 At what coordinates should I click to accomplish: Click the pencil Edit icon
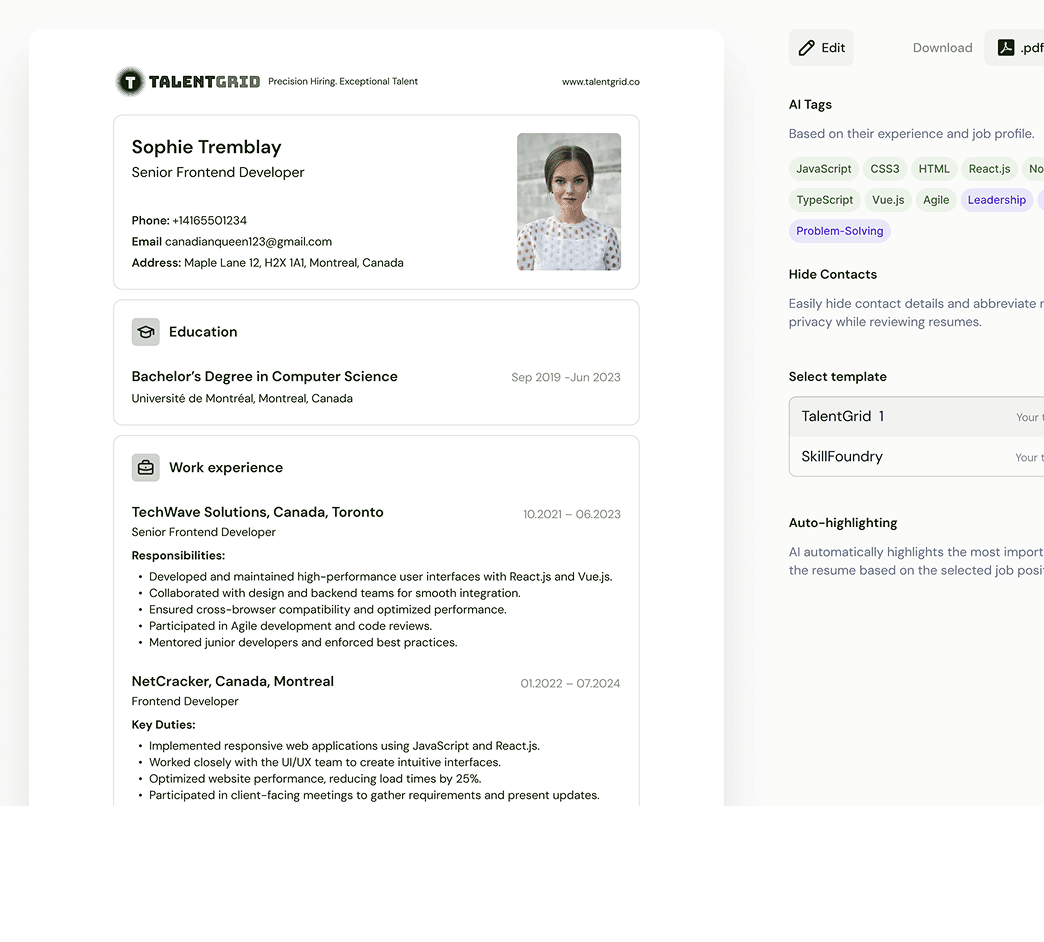coord(807,48)
